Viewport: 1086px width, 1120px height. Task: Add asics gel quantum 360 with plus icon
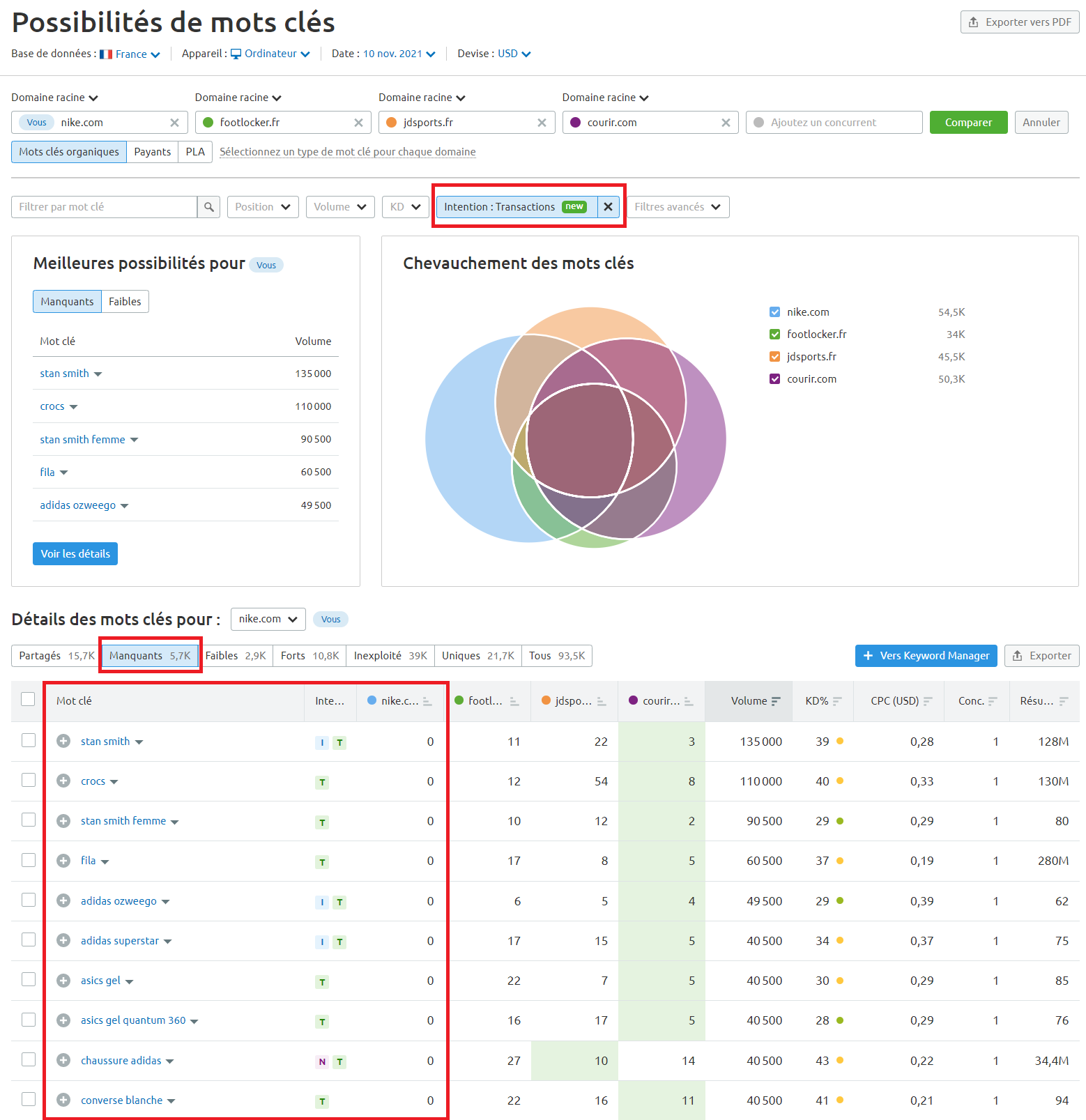coord(63,1020)
